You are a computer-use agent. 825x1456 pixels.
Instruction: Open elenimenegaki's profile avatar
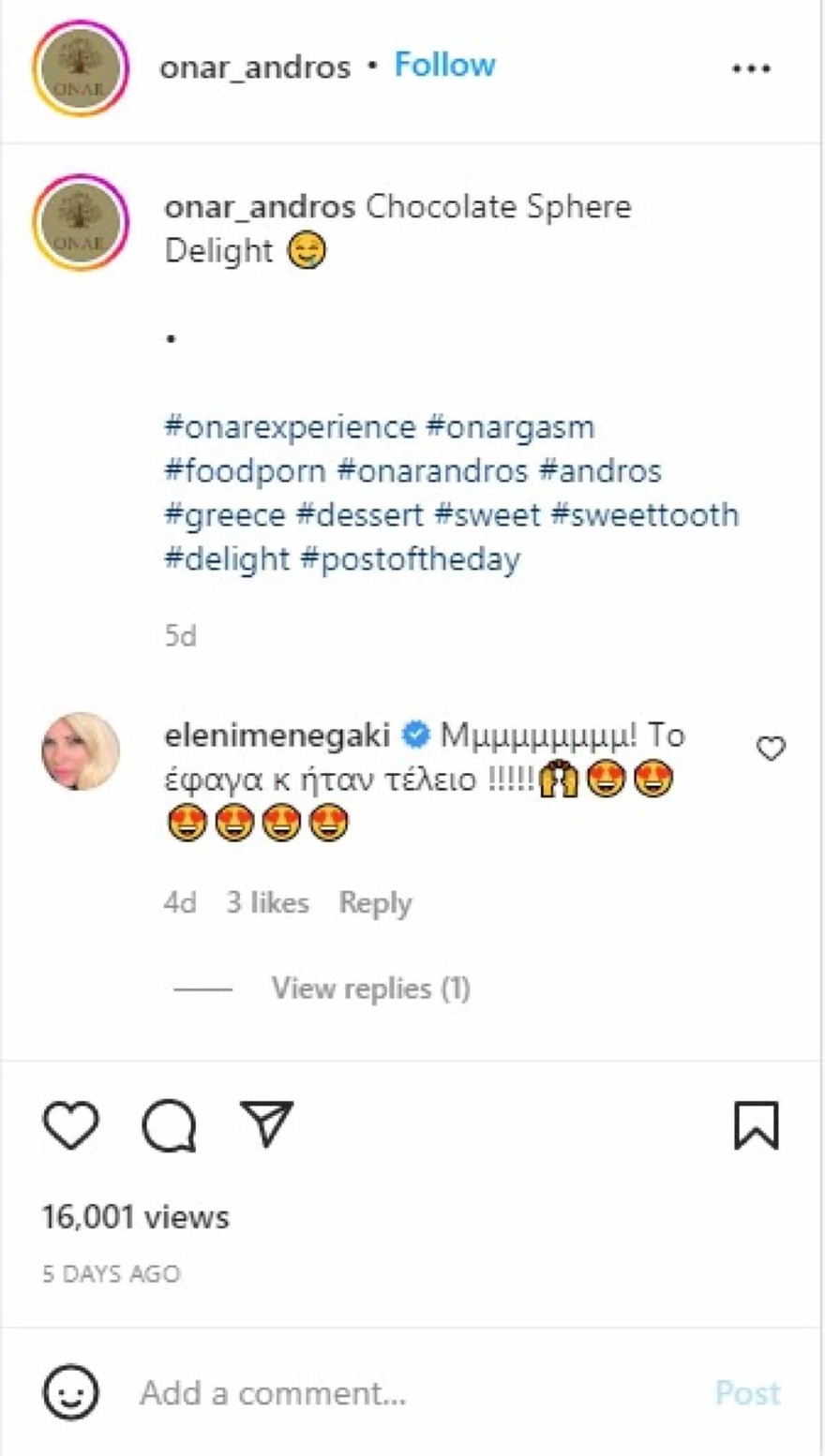pos(81,752)
